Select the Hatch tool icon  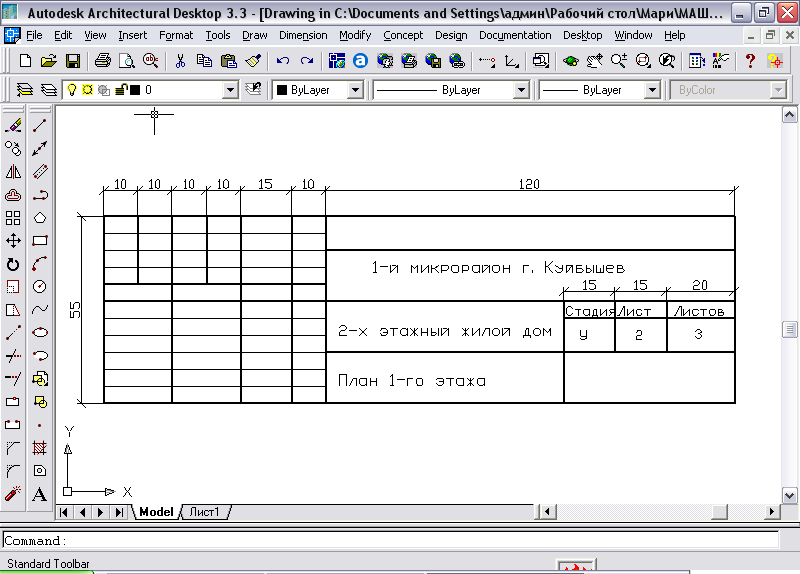click(40, 448)
